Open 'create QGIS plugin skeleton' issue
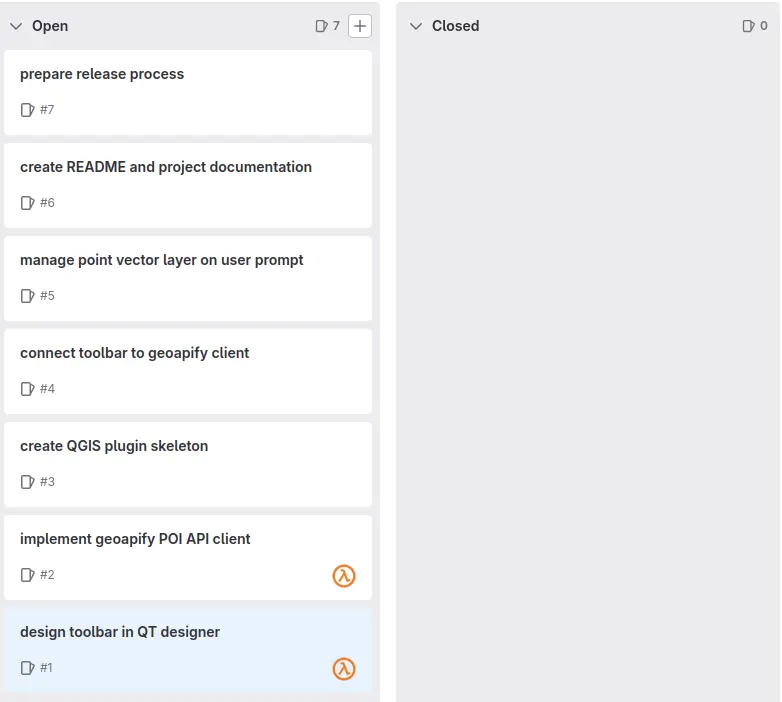Image resolution: width=782 pixels, height=702 pixels. click(x=114, y=446)
